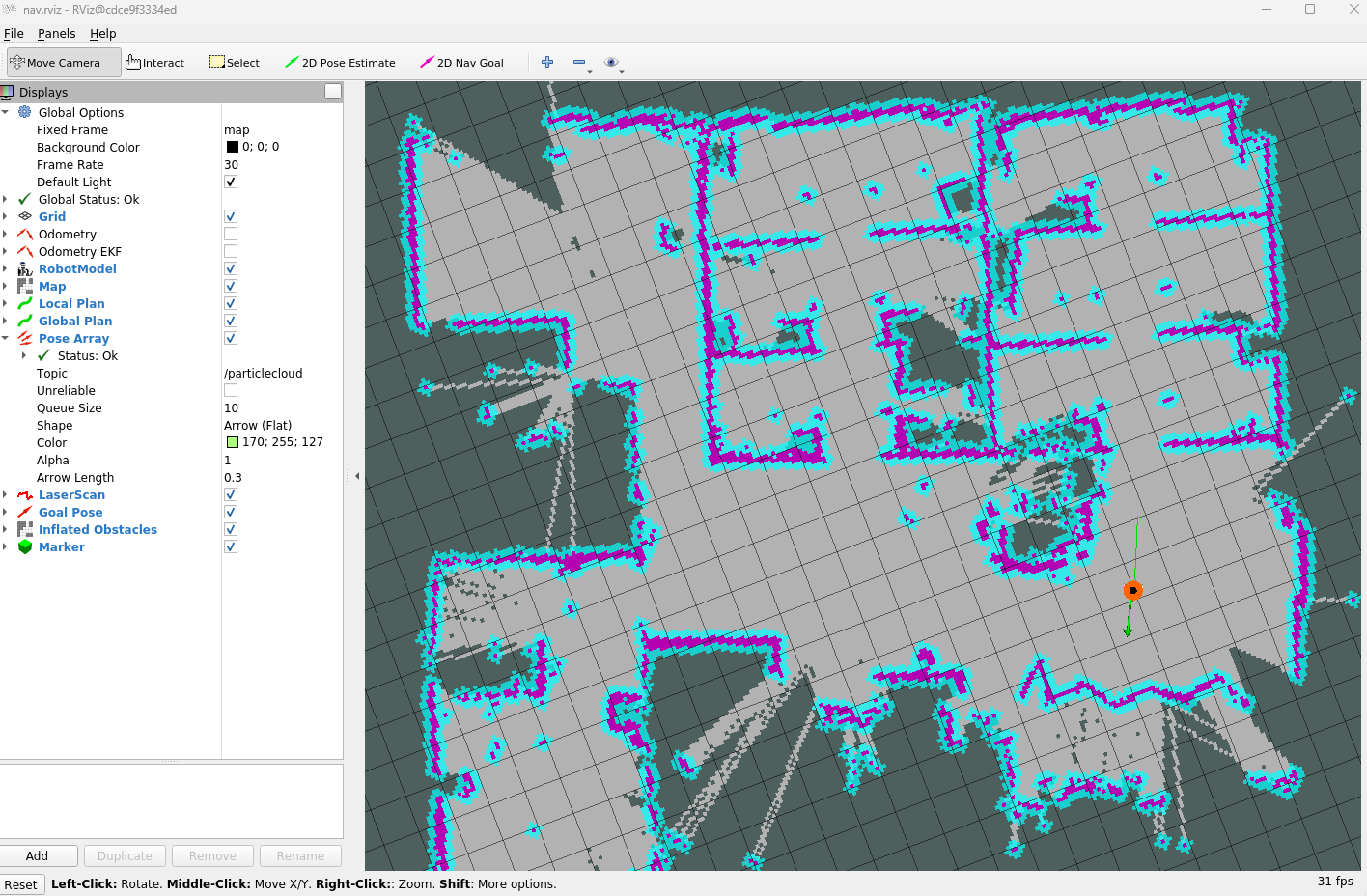1367x896 pixels.
Task: Click the Local Plan path icon
Action: click(x=25, y=303)
